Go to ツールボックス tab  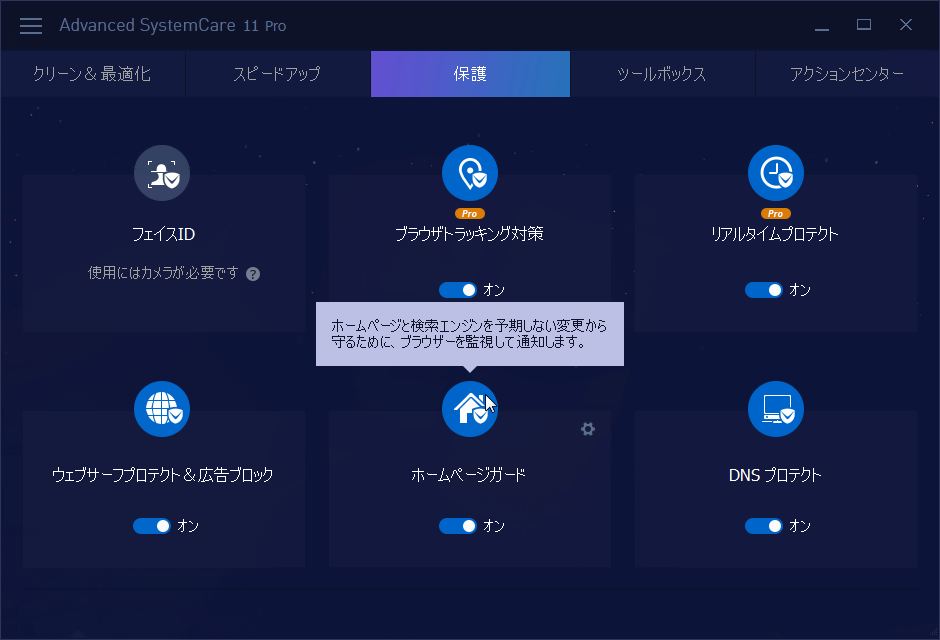(662, 74)
